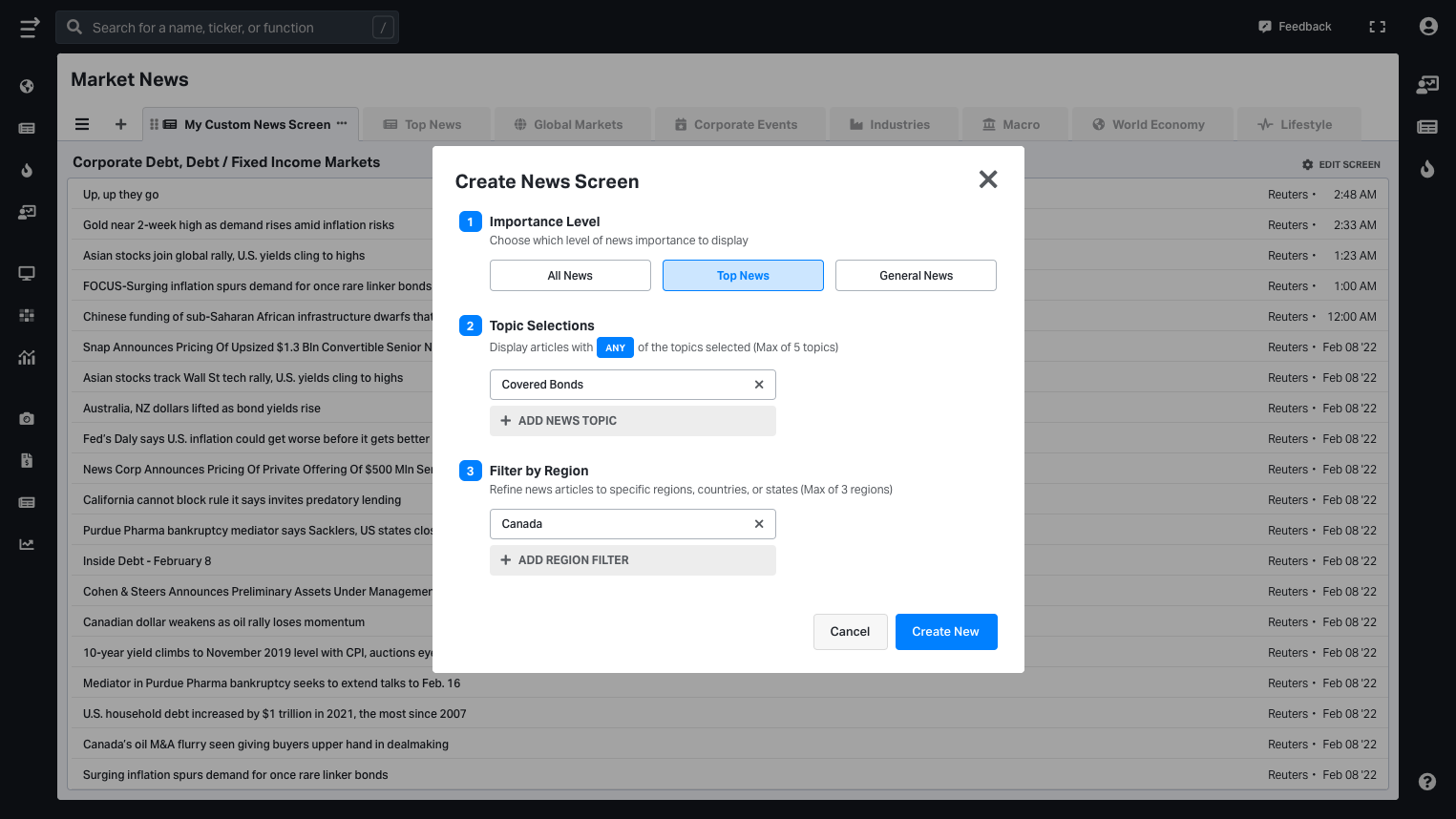Select the General News importance level
1456x819 pixels.
pyautogui.click(x=915, y=275)
